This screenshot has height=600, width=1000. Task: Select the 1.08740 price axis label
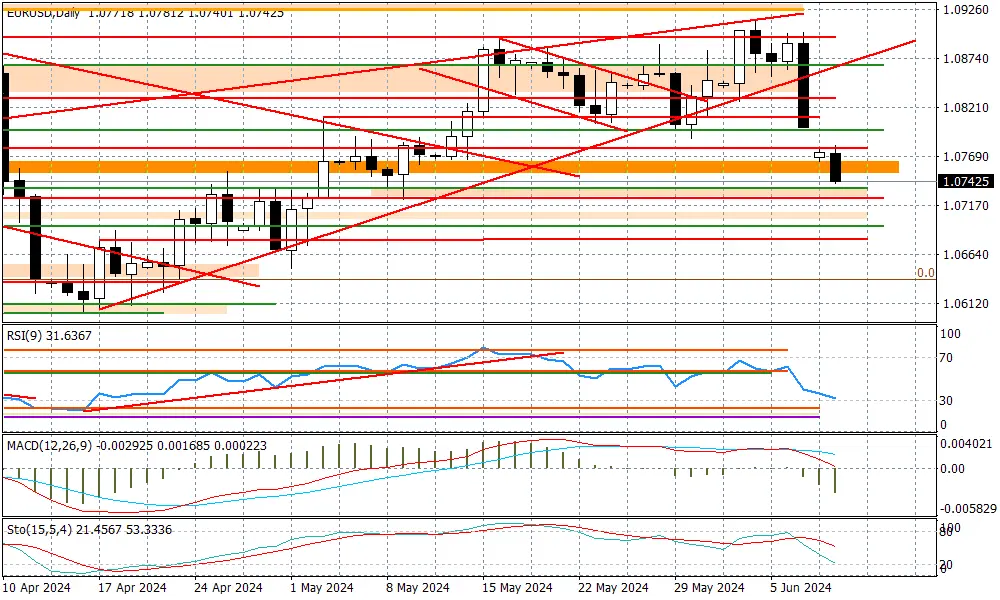(x=966, y=59)
